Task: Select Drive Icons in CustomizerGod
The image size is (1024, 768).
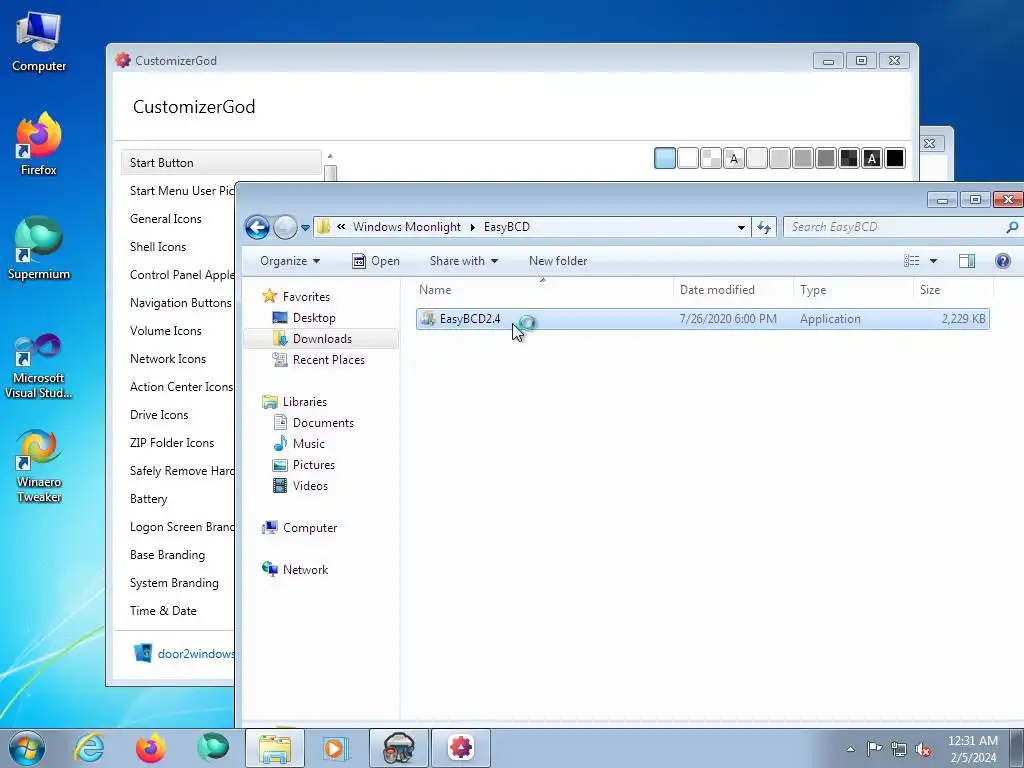Action: coord(159,415)
